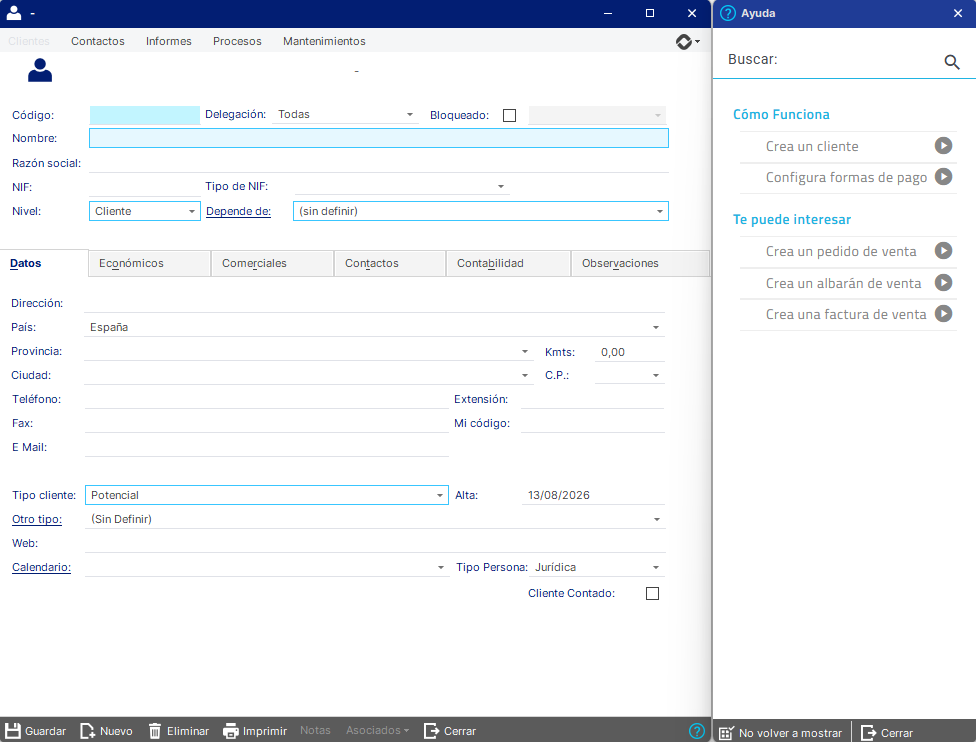976x742 pixels.
Task: Click the Kmts value field
Action: [x=630, y=352]
